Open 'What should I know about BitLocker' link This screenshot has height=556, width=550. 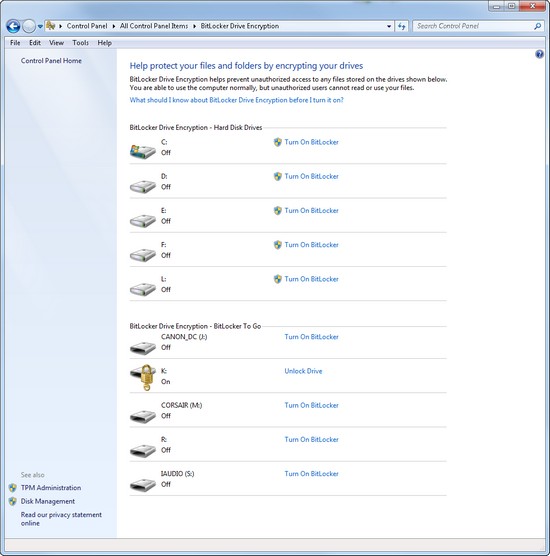point(237,100)
